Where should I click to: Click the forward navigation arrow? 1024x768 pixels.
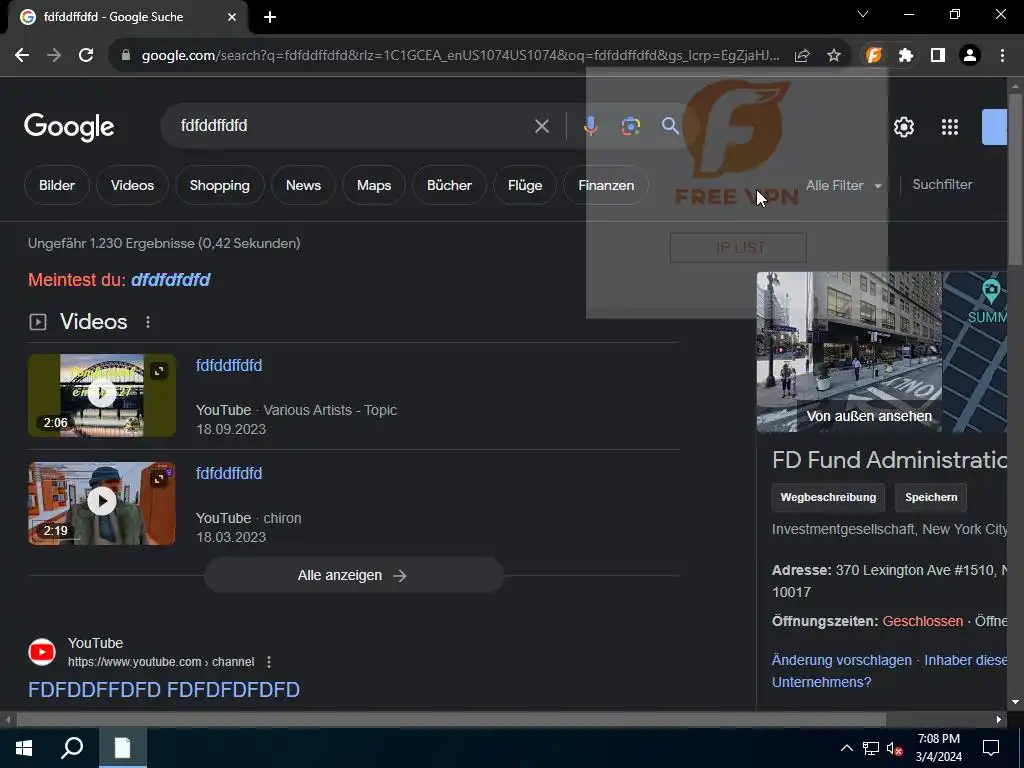pyautogui.click(x=54, y=56)
